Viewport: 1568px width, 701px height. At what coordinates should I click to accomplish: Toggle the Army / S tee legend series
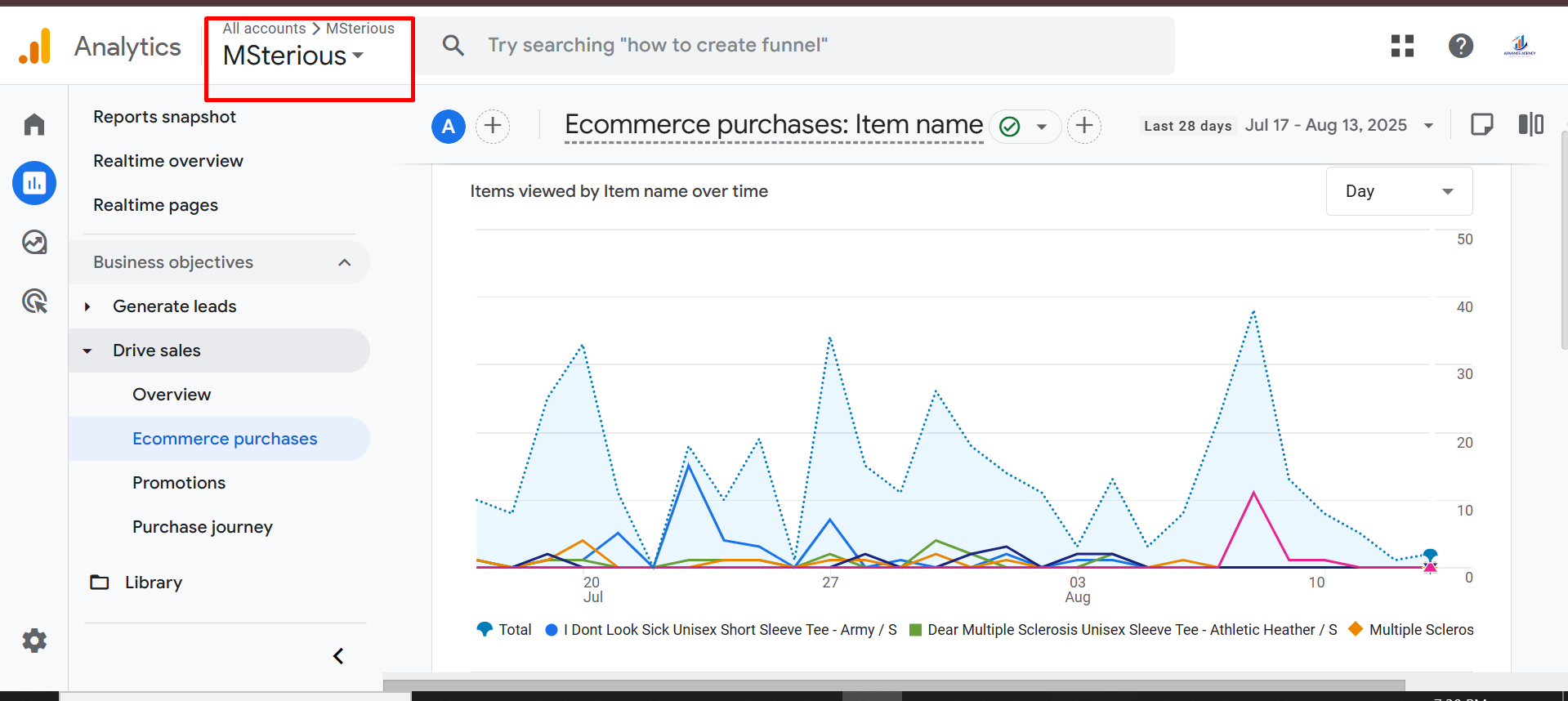click(722, 630)
